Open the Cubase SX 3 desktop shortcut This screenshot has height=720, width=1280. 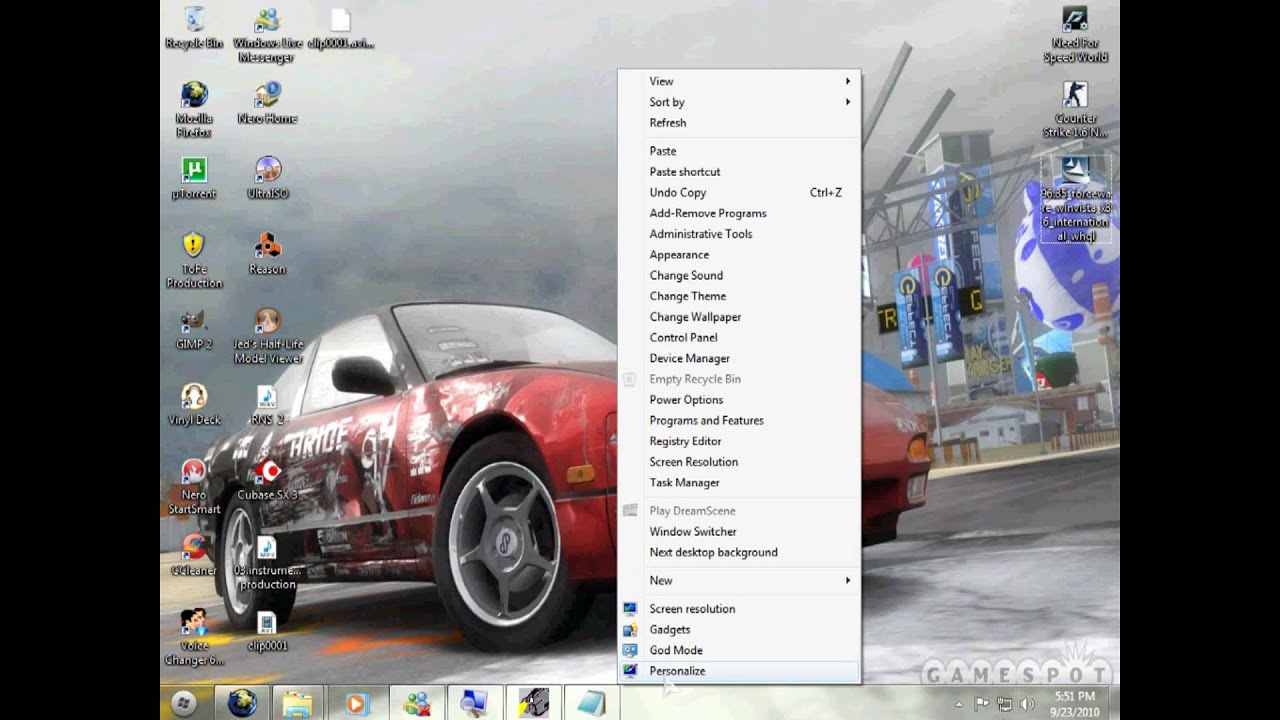[x=267, y=479]
